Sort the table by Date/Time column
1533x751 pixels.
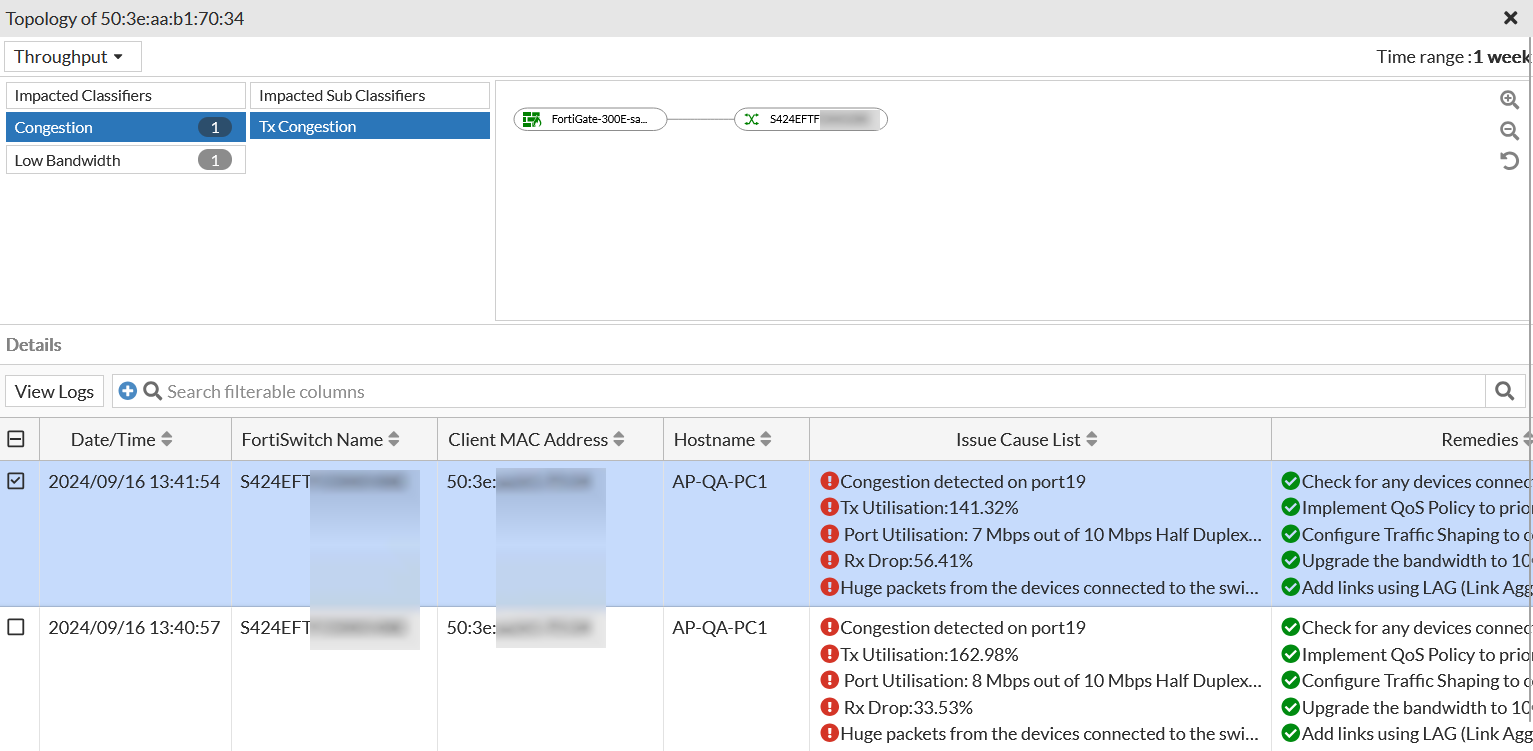tap(166, 438)
